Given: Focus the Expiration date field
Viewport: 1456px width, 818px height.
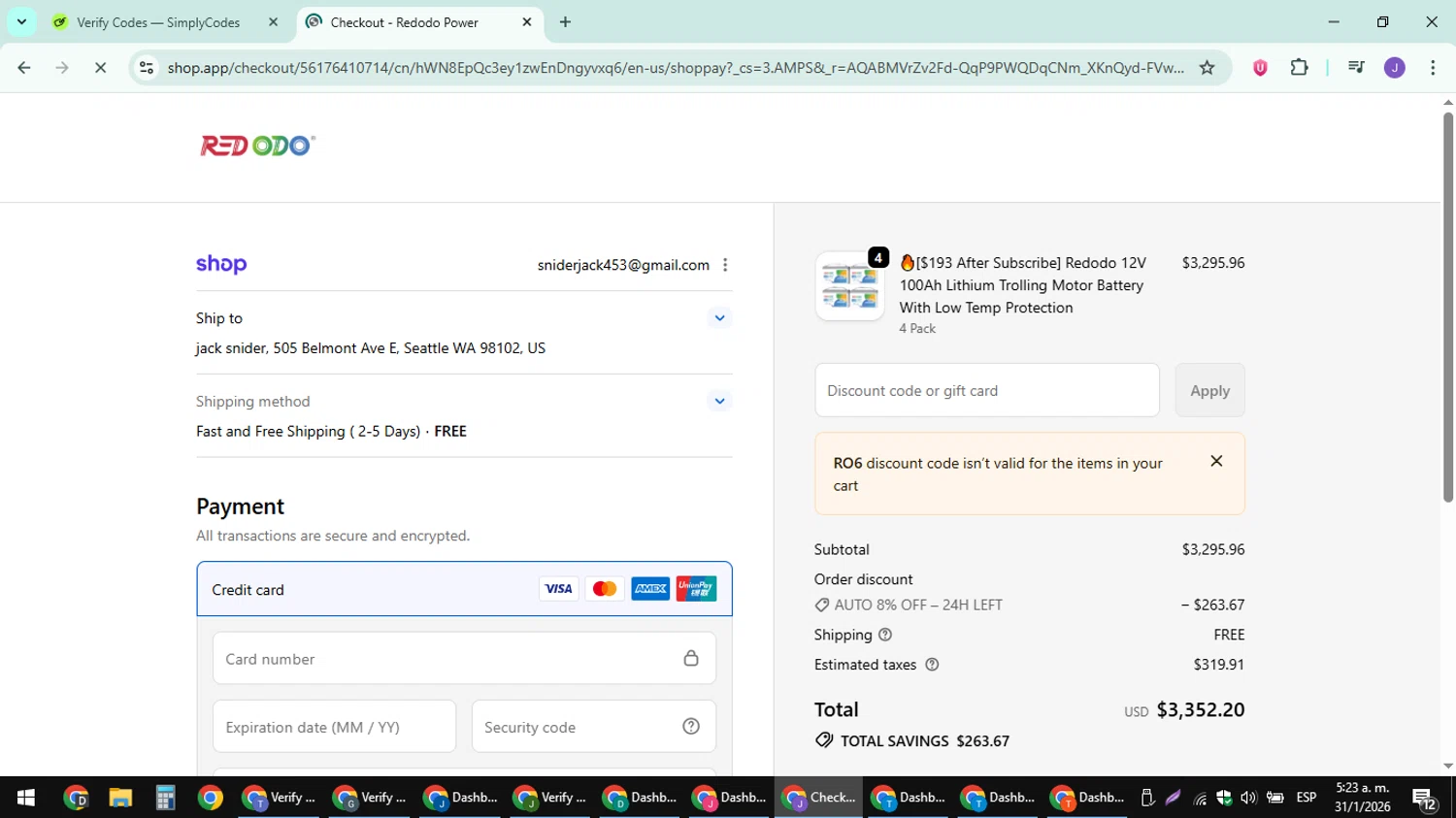Looking at the screenshot, I should click(x=334, y=727).
